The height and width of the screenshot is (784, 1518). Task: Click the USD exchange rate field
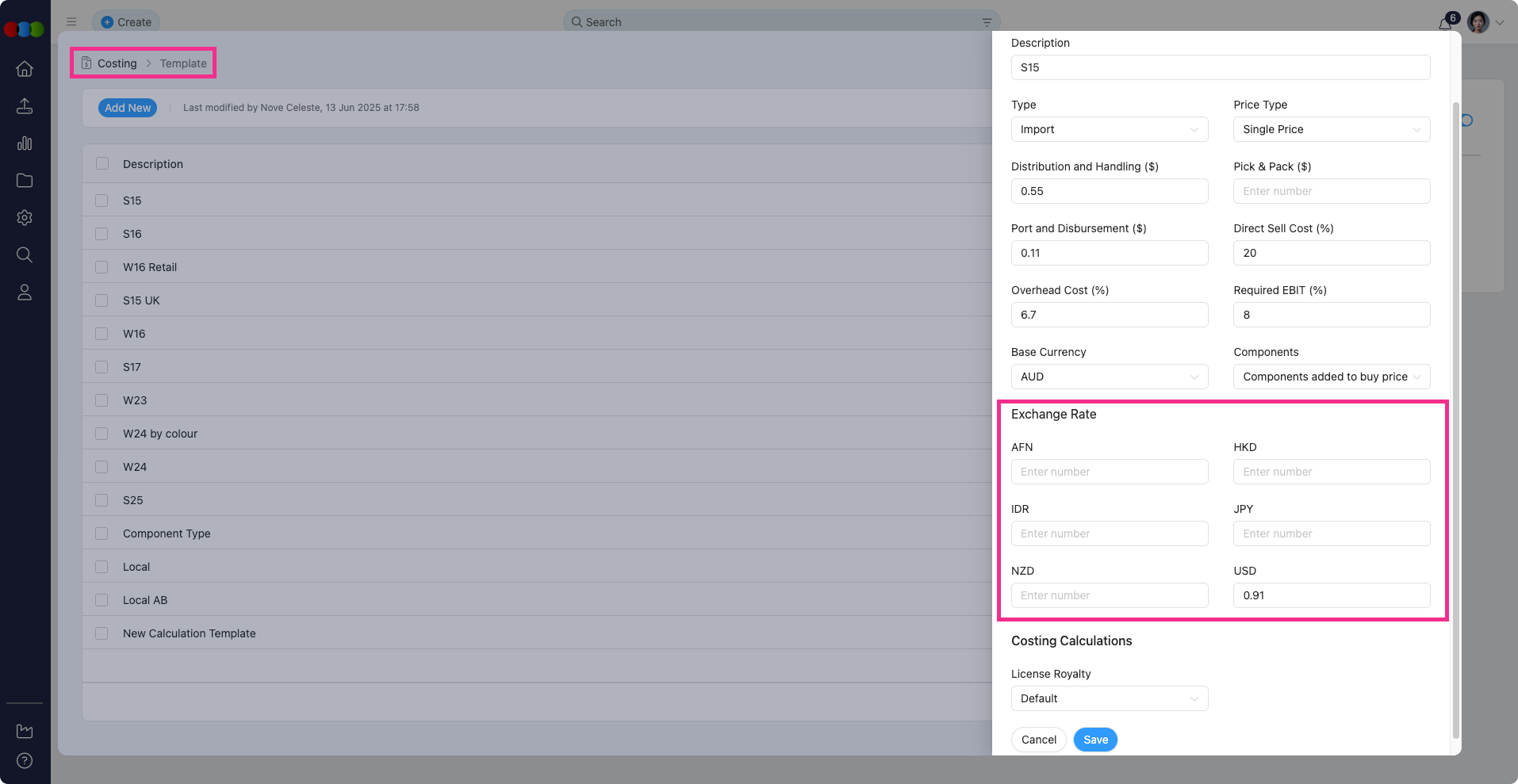click(1331, 595)
